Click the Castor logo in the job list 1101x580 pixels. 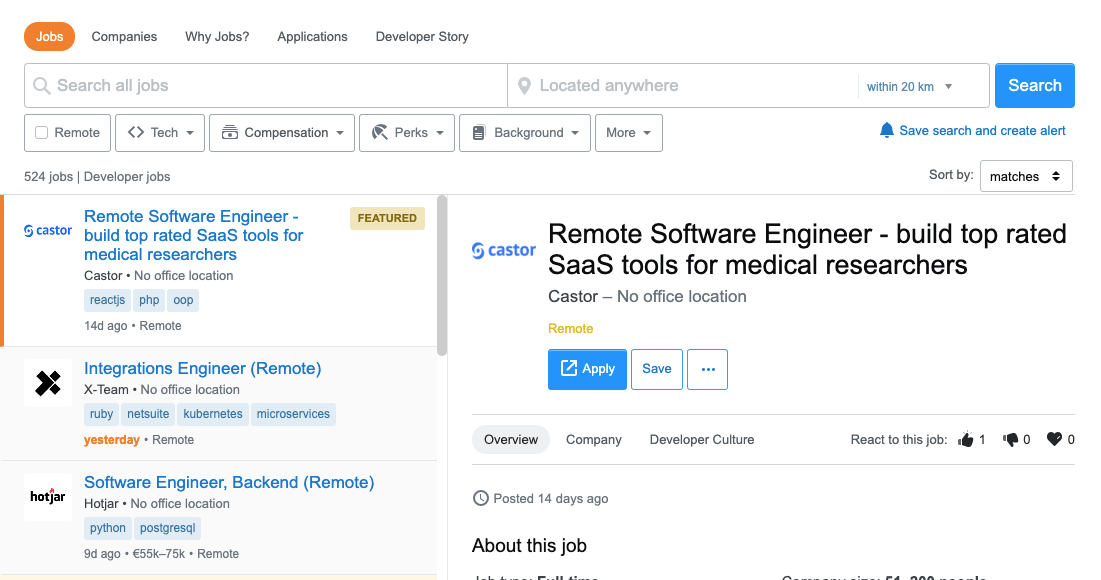(48, 230)
